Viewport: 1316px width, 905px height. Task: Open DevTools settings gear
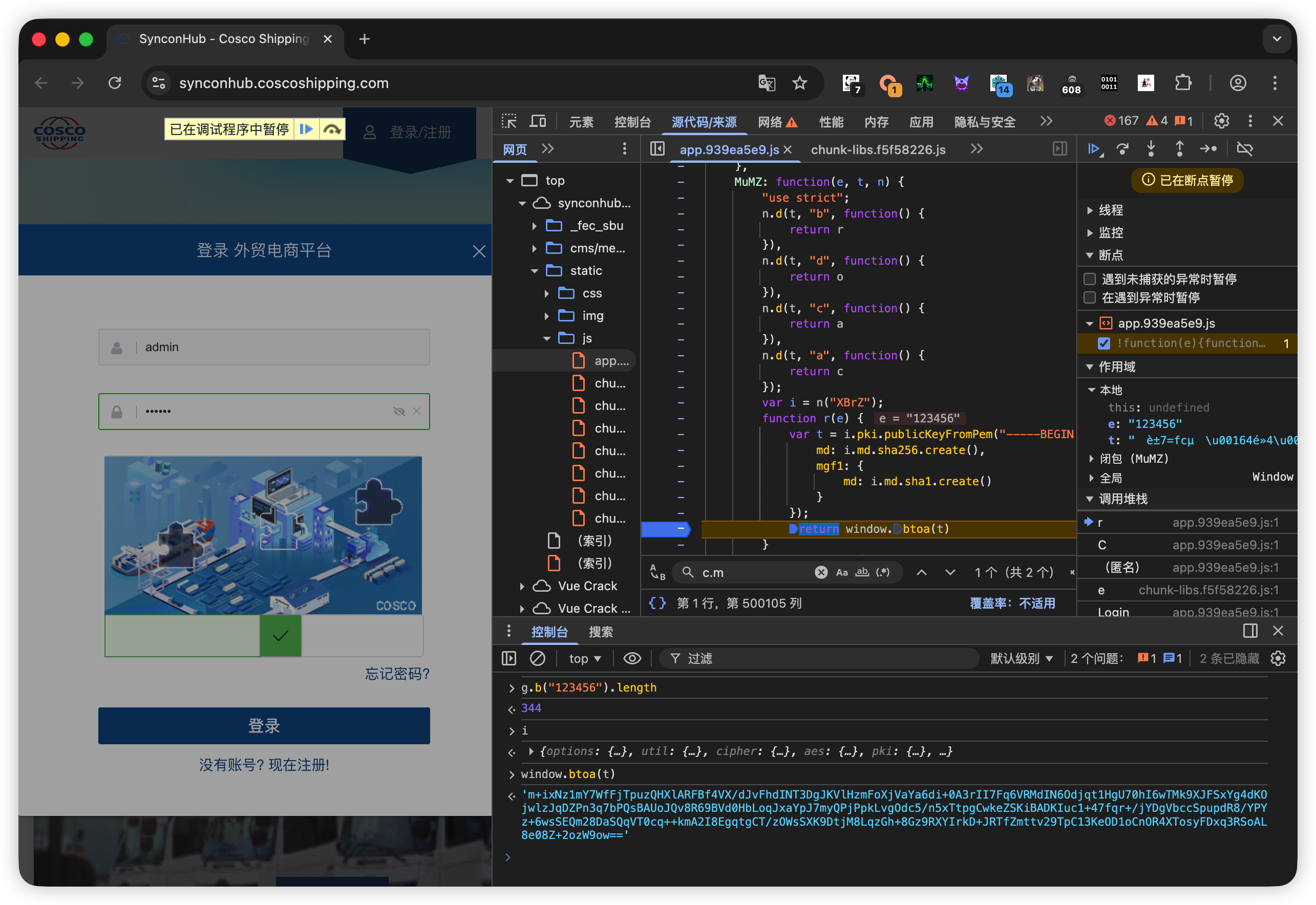1221,121
